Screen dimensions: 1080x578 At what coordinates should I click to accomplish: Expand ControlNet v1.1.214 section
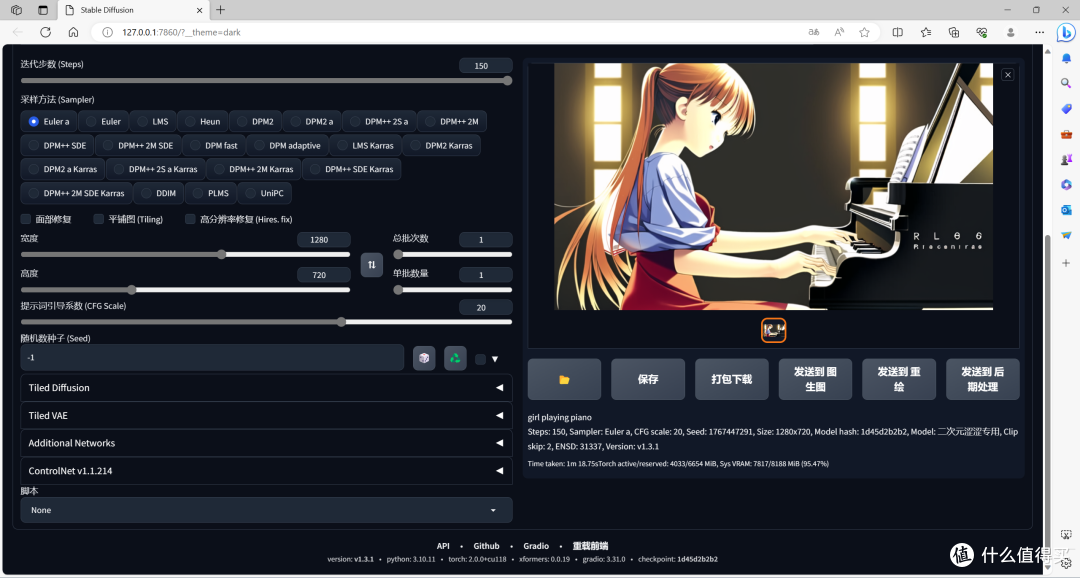click(267, 471)
